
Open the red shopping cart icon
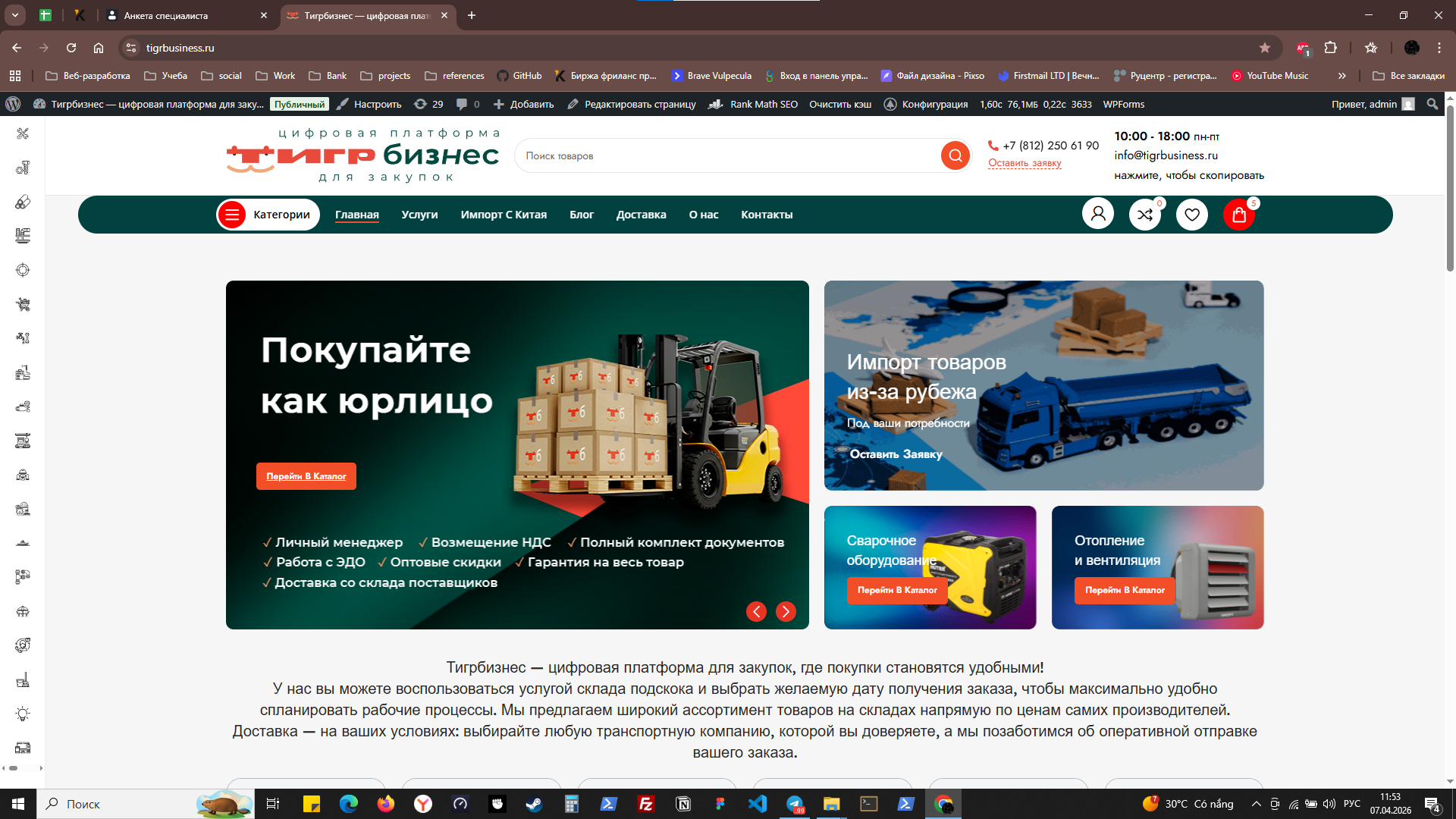(x=1239, y=215)
